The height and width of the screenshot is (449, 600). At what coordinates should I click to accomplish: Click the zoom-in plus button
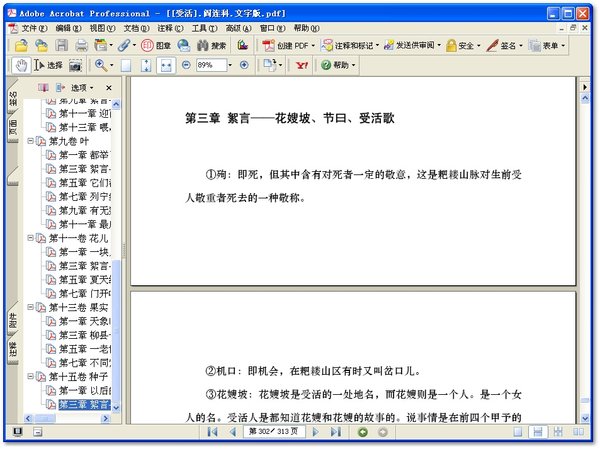pos(244,65)
